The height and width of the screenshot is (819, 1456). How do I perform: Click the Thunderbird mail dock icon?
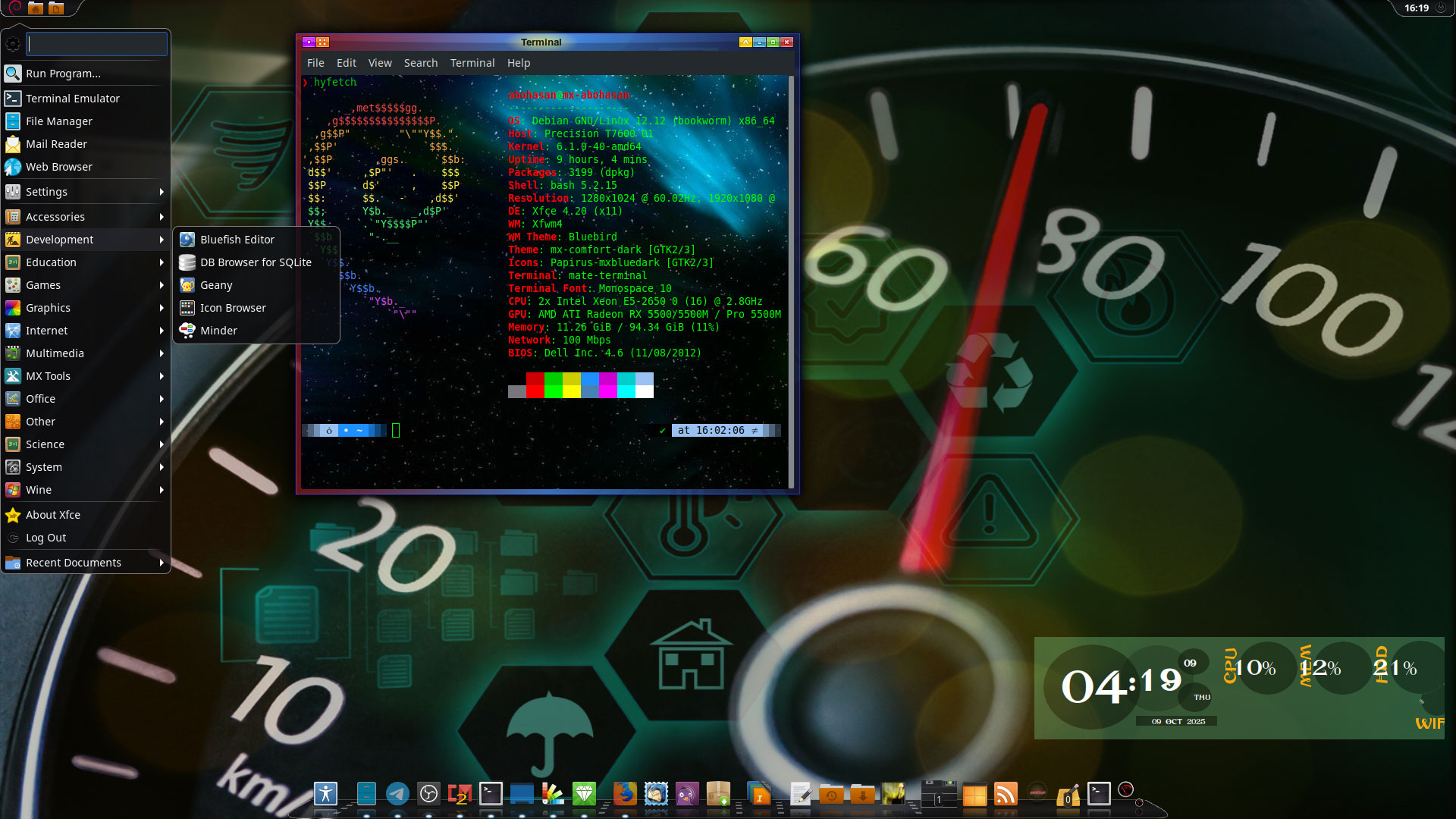(x=656, y=794)
